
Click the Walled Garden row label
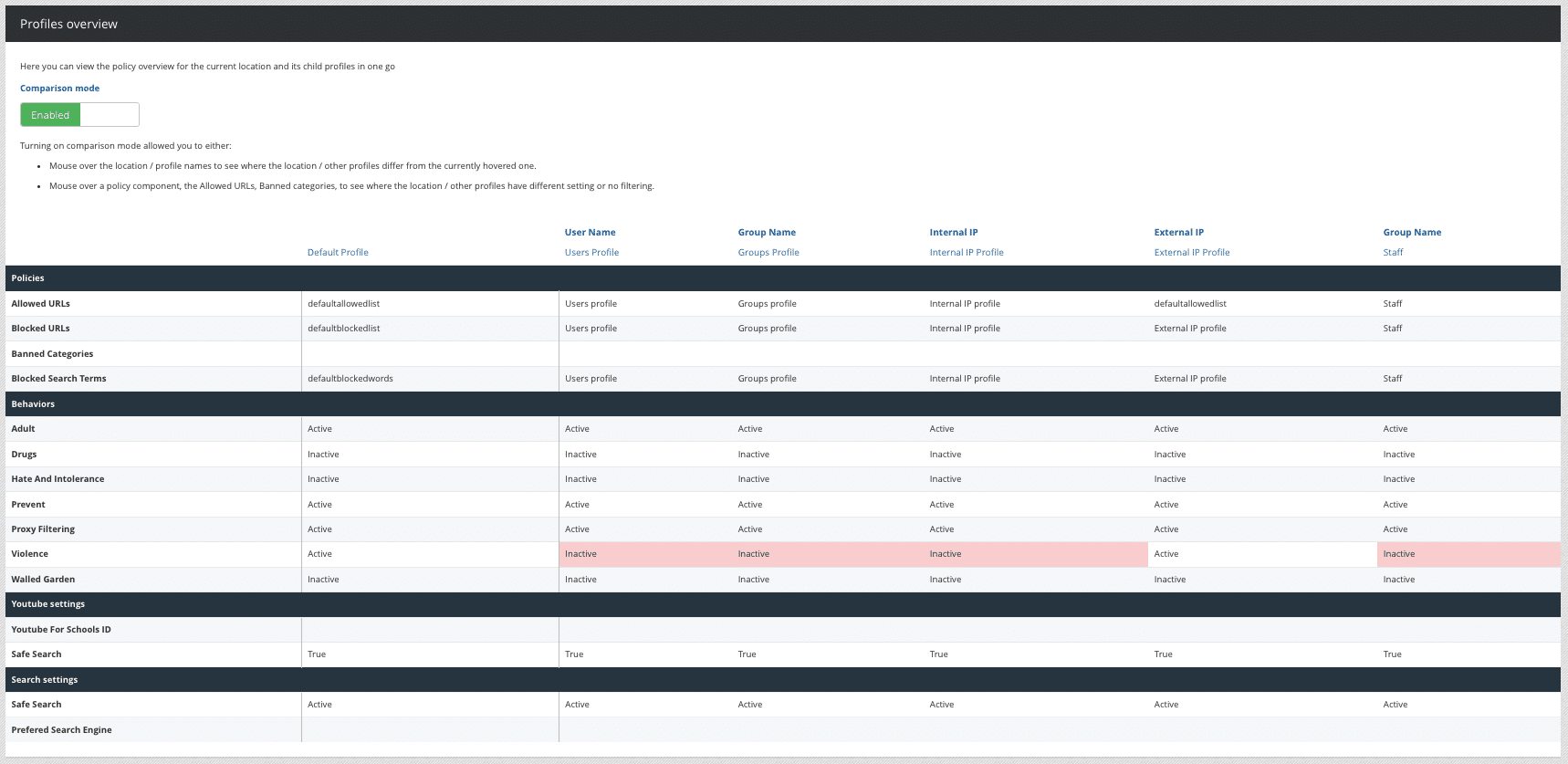tap(43, 580)
